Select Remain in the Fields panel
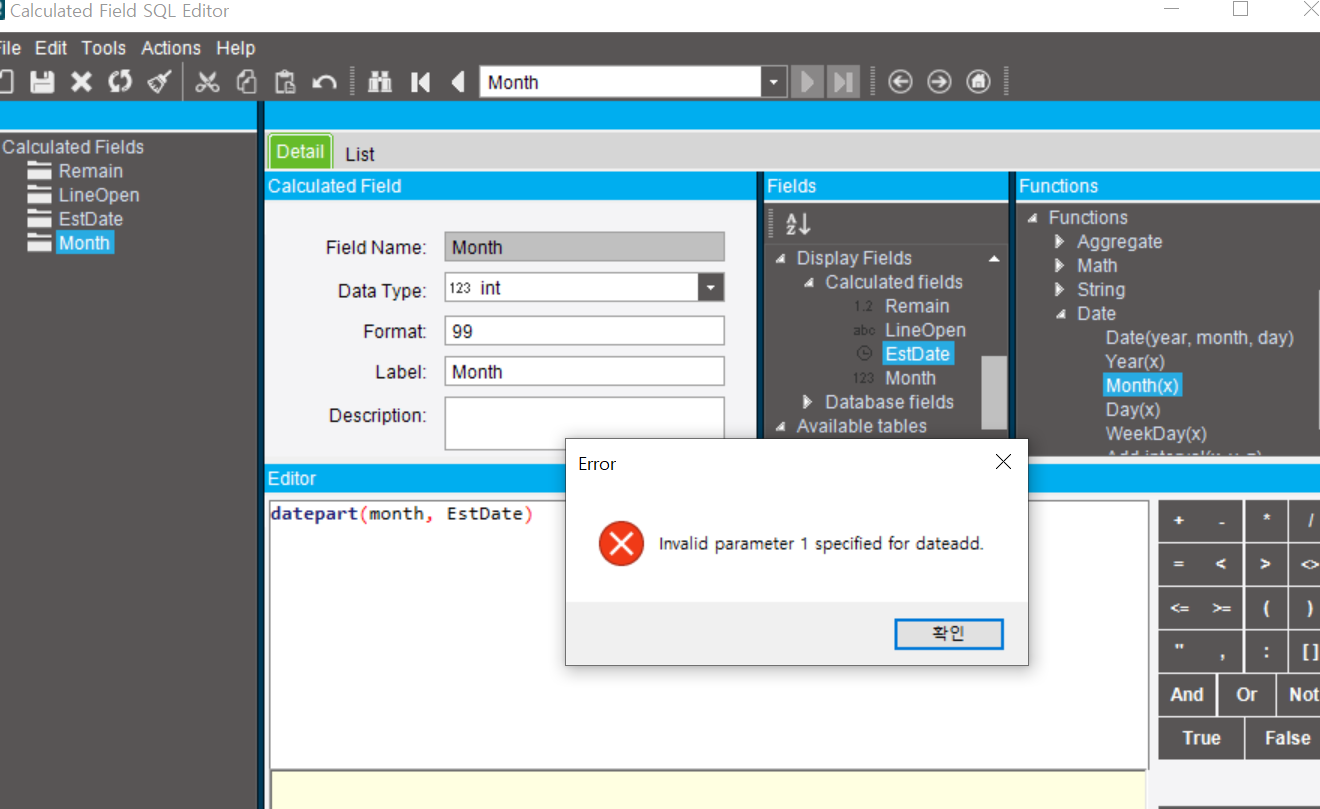Screen dimensions: 1320x809 tap(916, 306)
